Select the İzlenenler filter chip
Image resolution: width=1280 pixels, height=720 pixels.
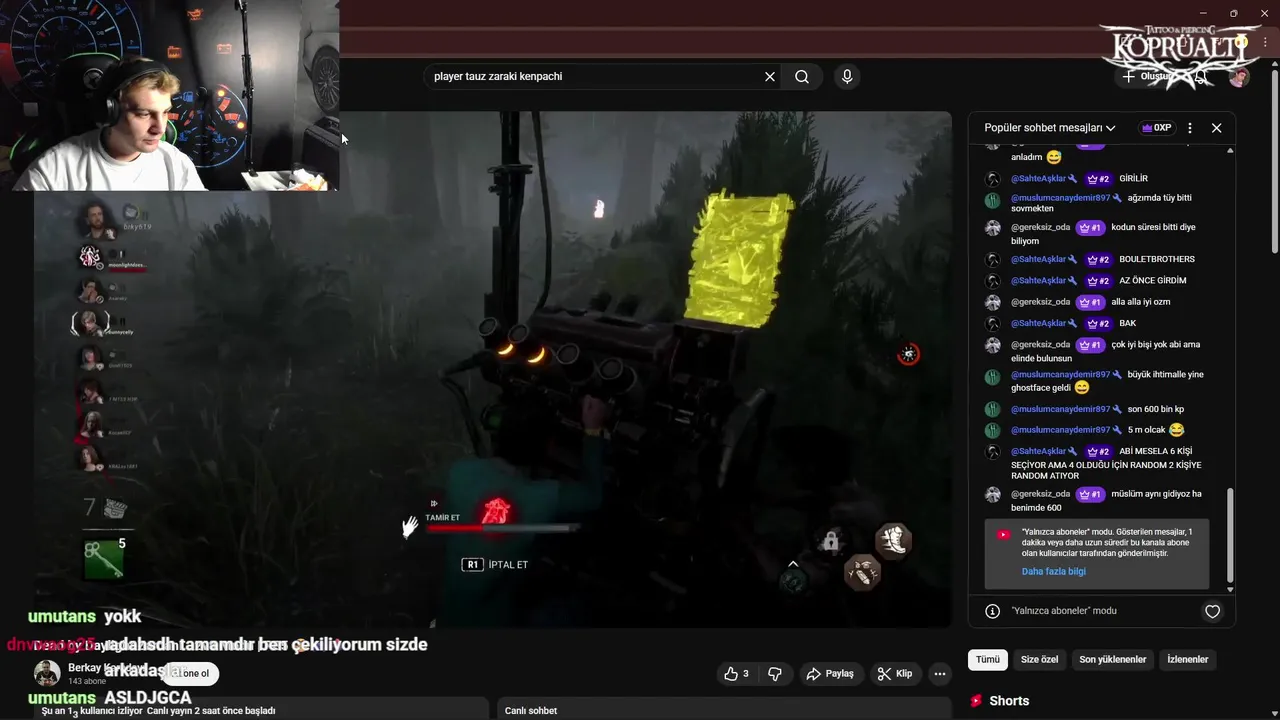click(1188, 660)
